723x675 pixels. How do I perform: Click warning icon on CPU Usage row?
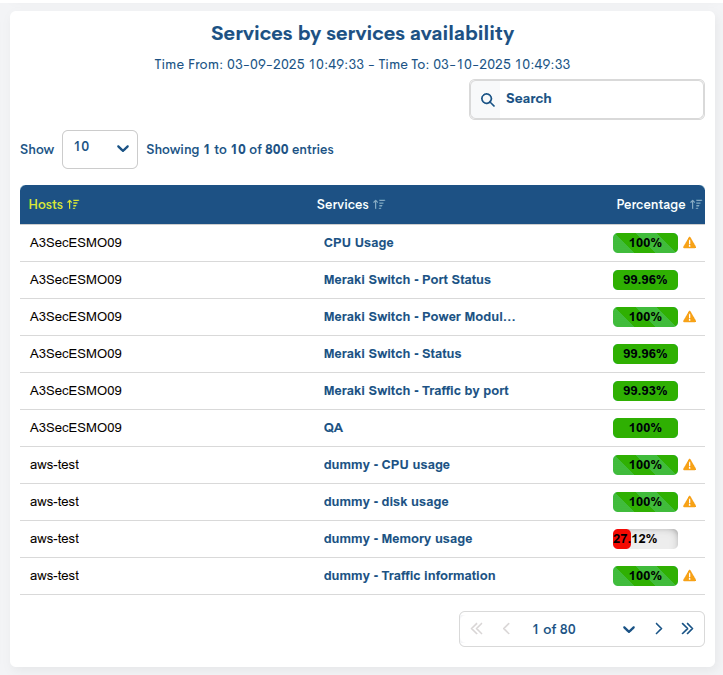coord(689,243)
